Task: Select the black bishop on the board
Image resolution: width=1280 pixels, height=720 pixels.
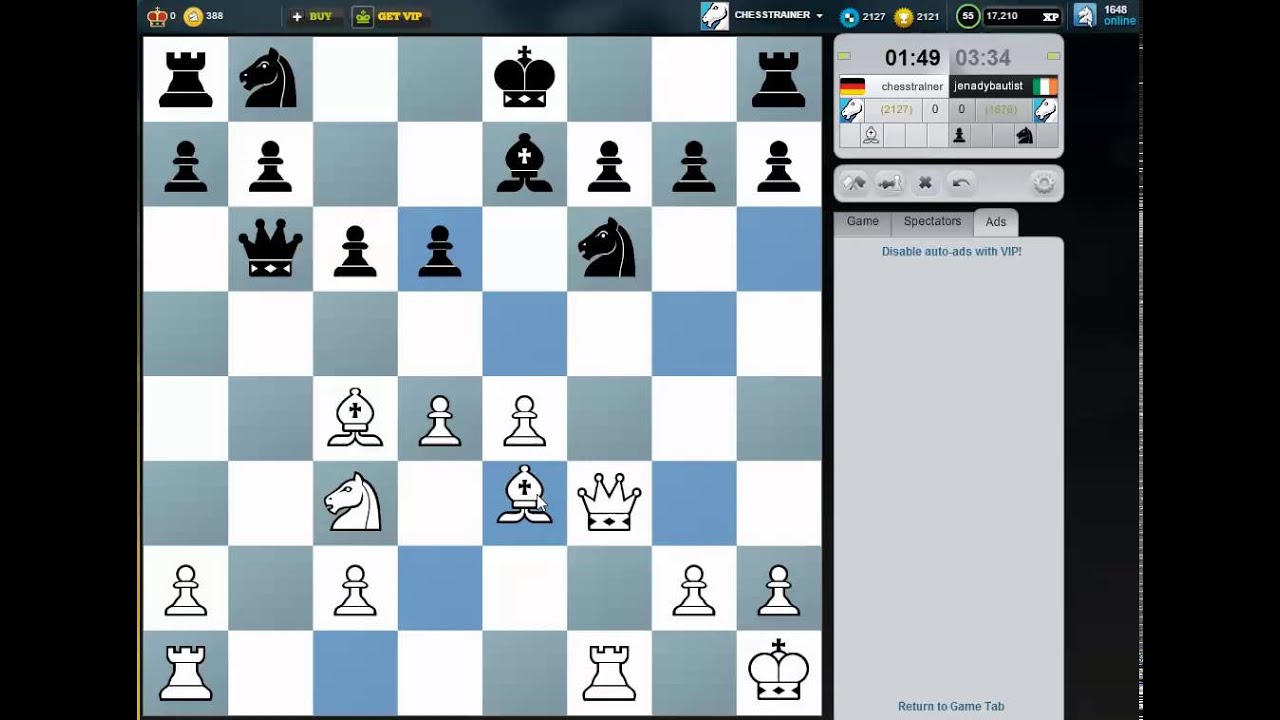Action: click(x=525, y=163)
